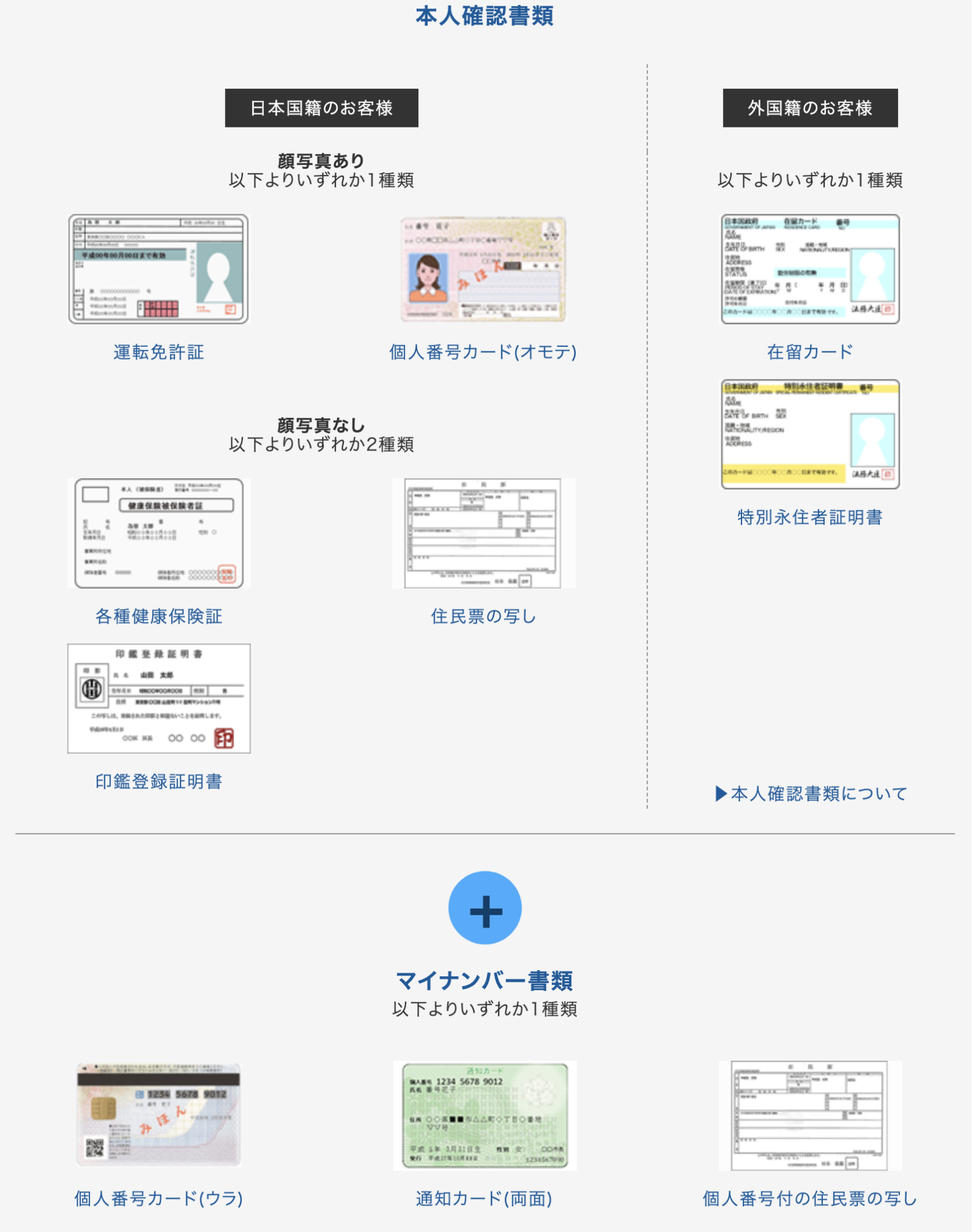
Task: Click the green notification card image
Action: [x=484, y=1116]
